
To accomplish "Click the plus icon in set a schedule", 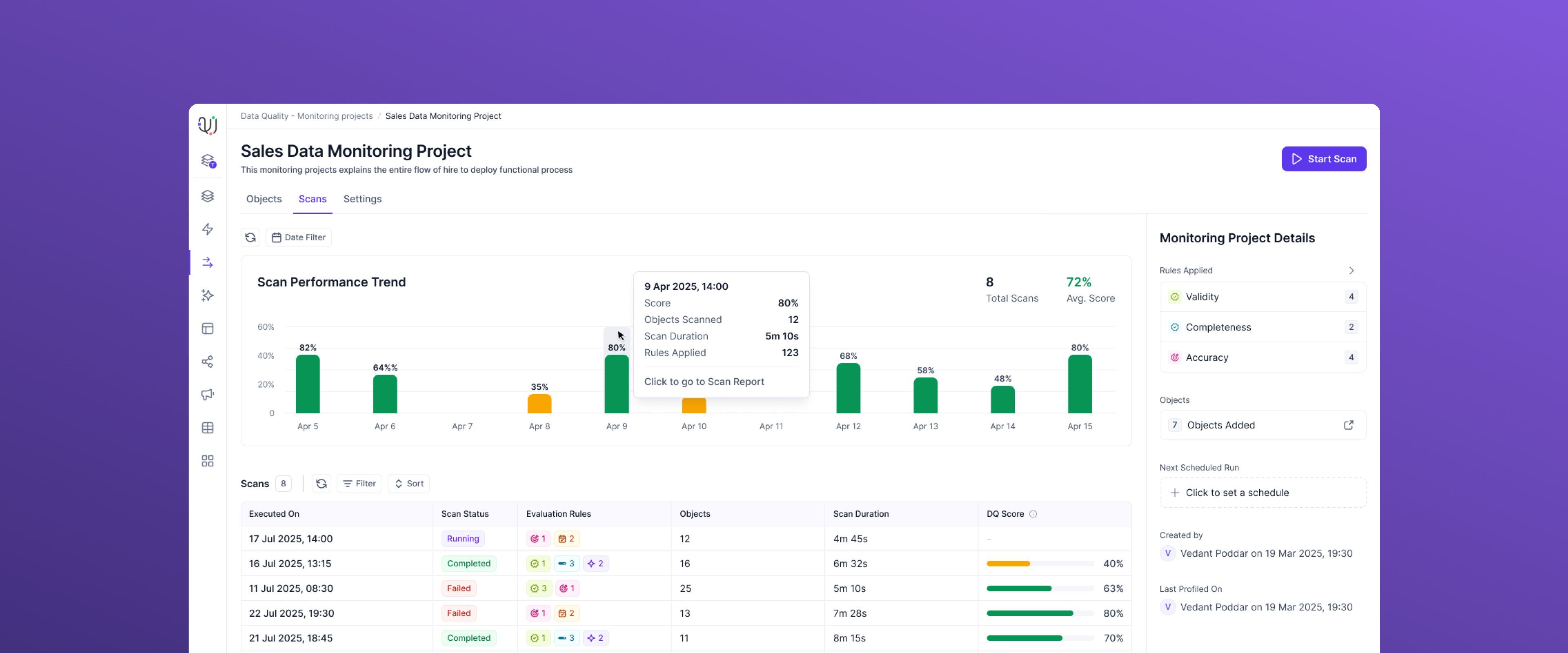I will pyautogui.click(x=1175, y=492).
